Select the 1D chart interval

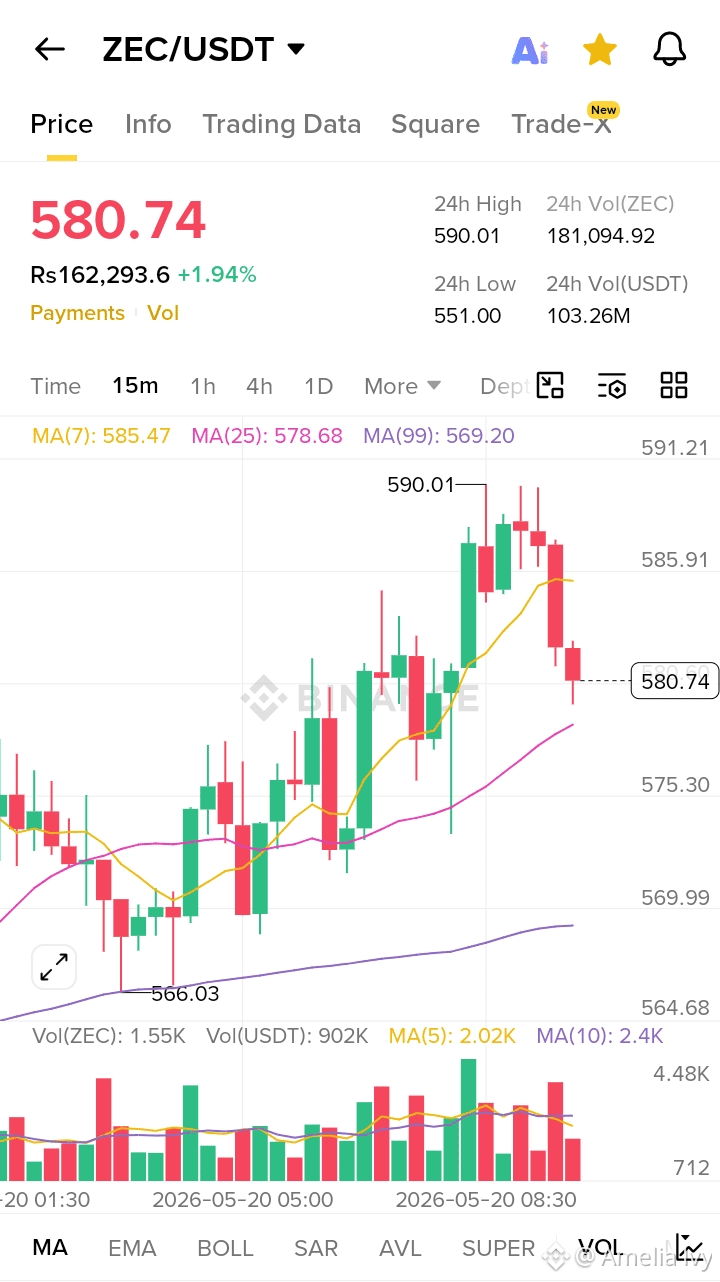(x=318, y=386)
